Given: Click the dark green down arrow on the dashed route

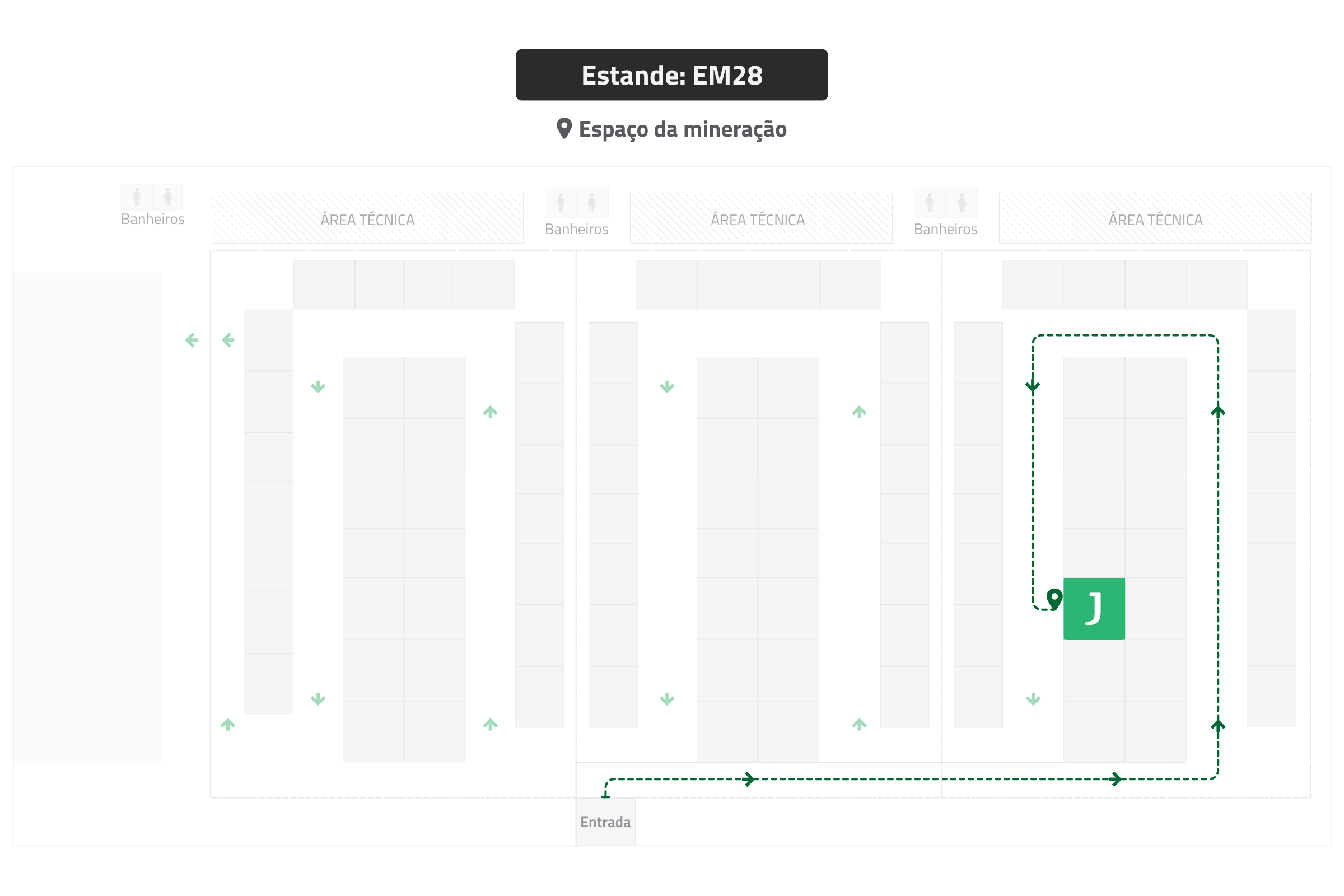Looking at the screenshot, I should [1033, 387].
